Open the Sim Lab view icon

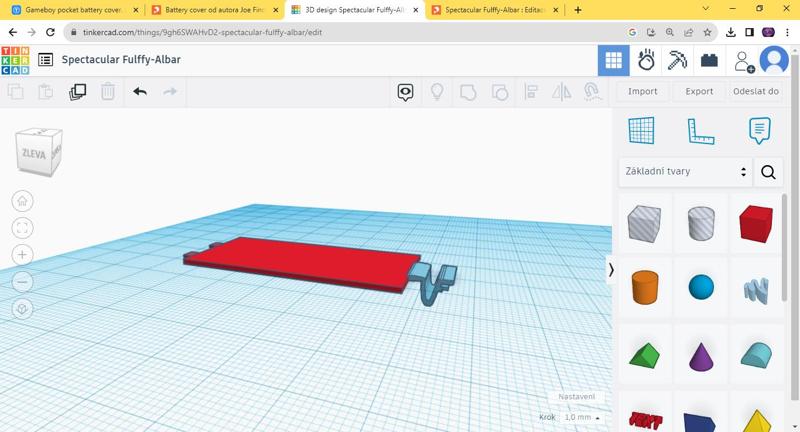pyautogui.click(x=646, y=60)
